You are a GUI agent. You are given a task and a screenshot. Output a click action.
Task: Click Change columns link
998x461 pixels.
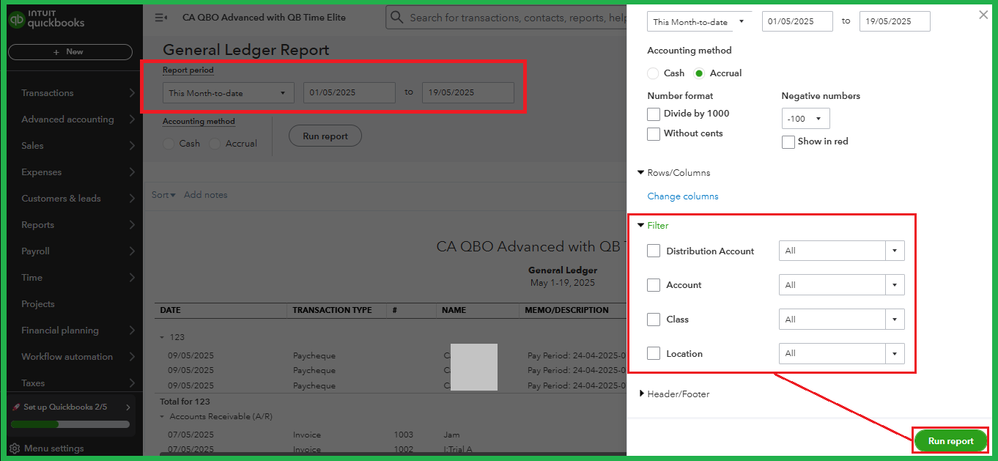click(683, 196)
